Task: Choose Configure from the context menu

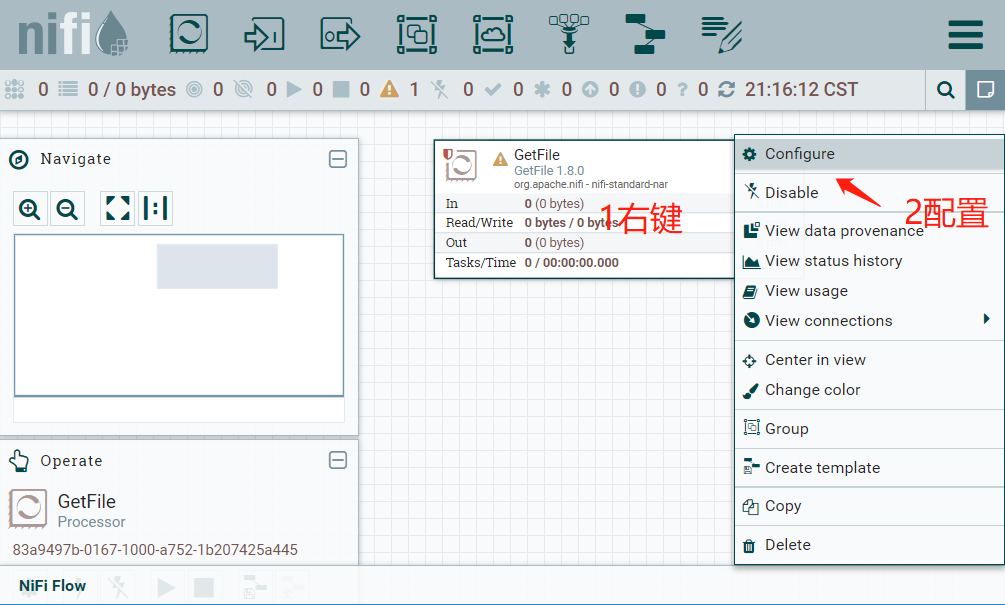Action: (870, 154)
